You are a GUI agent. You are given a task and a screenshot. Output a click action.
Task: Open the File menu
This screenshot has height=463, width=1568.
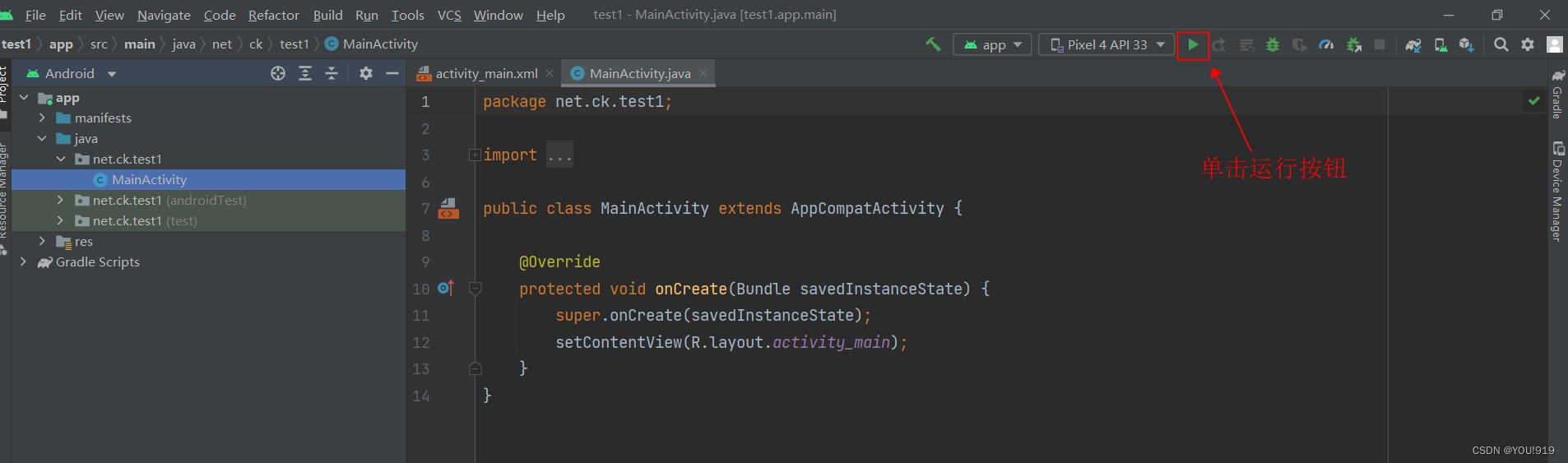35,15
